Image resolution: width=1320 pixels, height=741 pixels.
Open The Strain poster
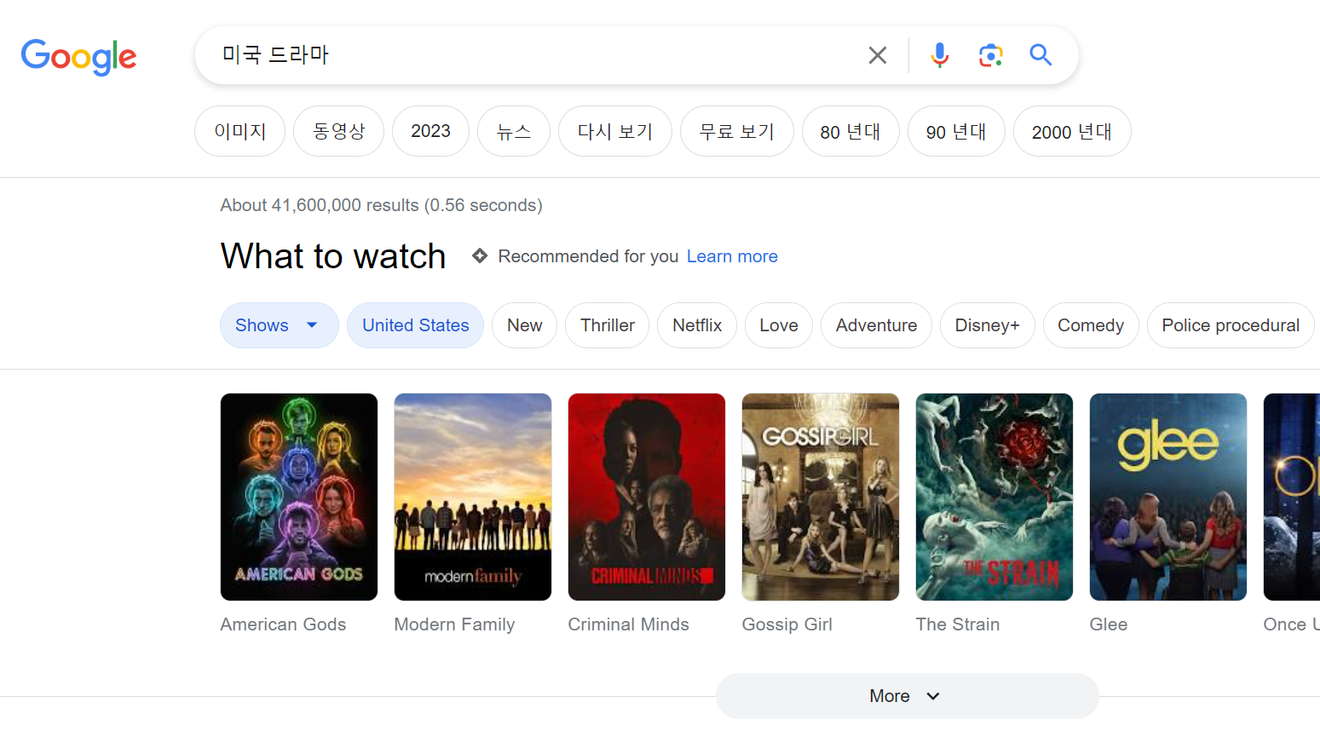(x=994, y=497)
